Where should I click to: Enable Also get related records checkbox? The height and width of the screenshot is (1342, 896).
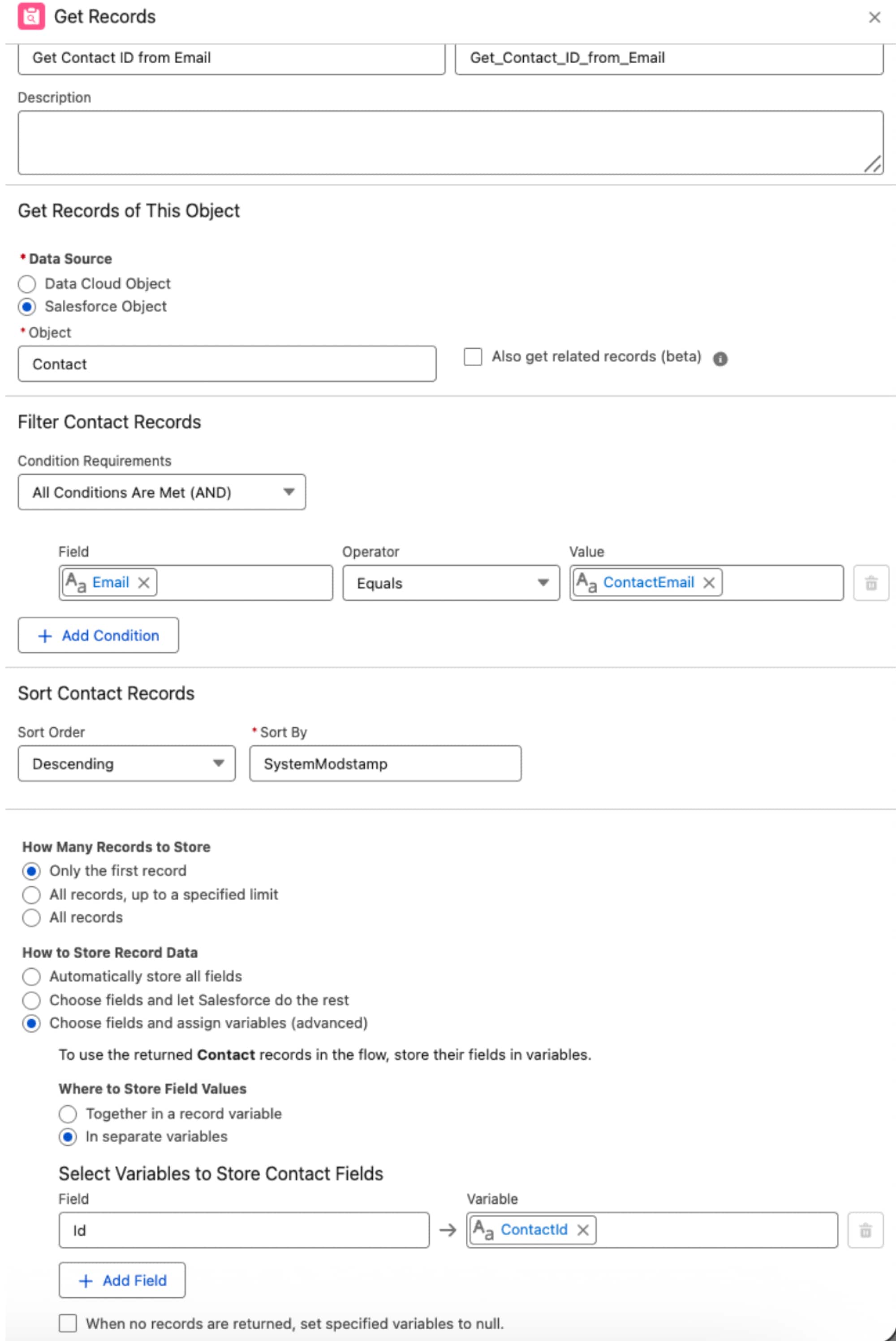pyautogui.click(x=473, y=357)
